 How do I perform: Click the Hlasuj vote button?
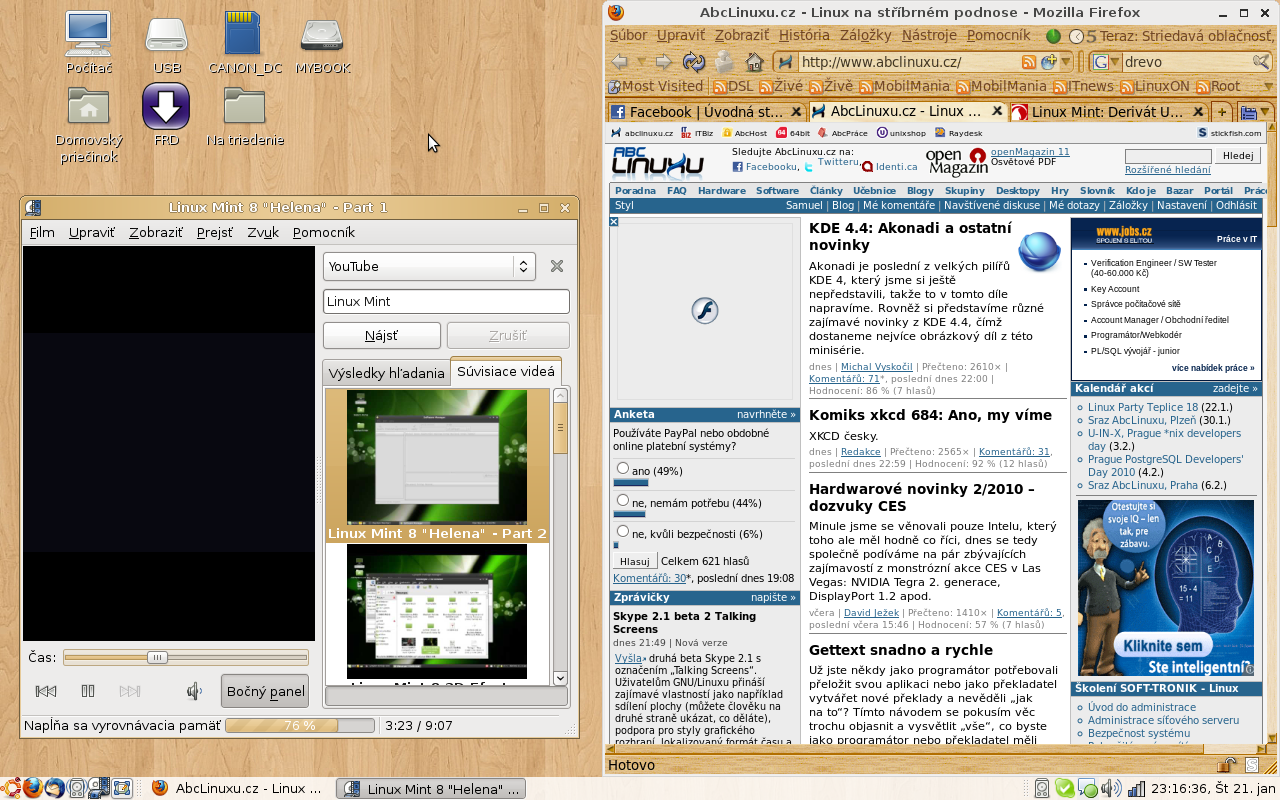coord(634,562)
